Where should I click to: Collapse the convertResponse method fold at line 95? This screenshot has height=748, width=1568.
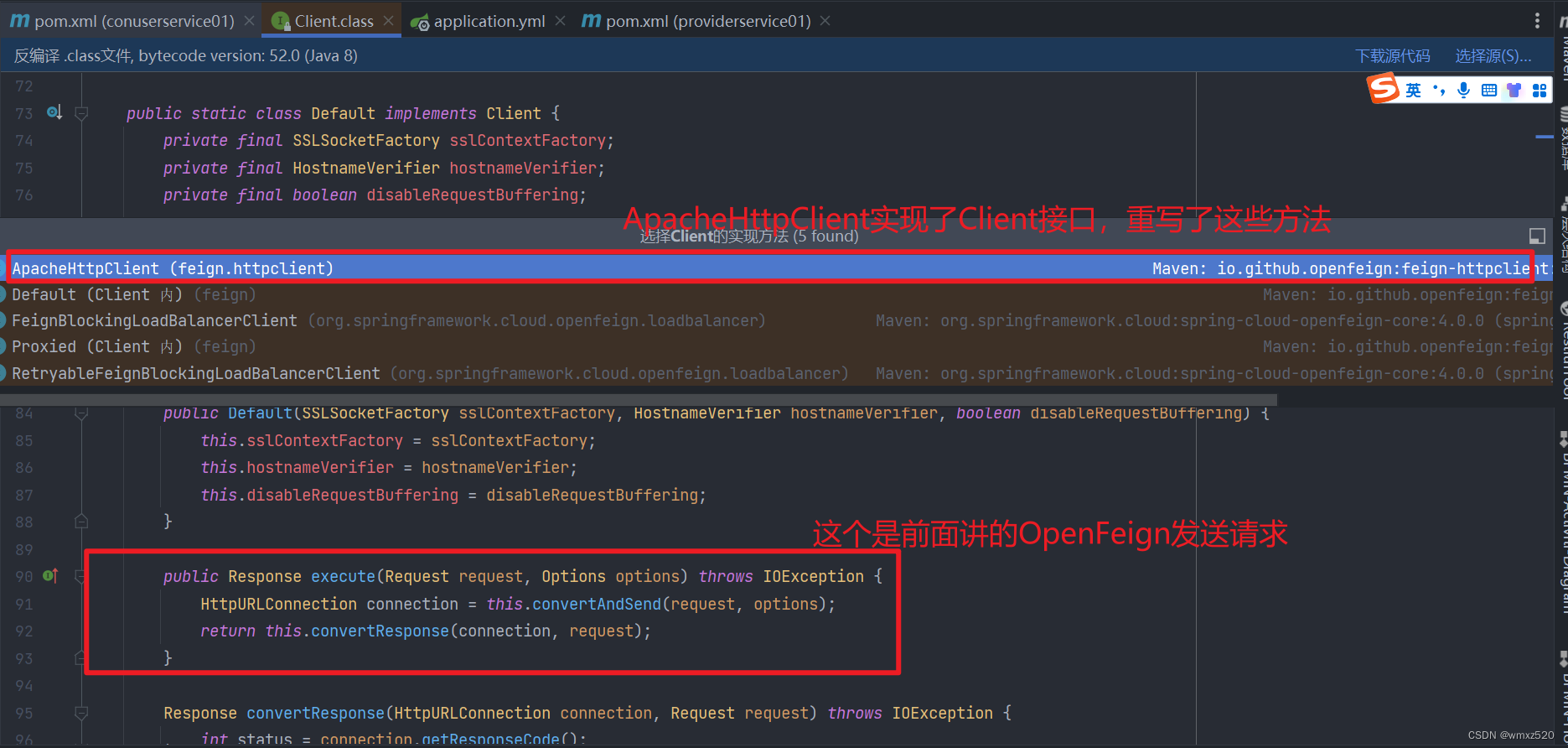81,713
